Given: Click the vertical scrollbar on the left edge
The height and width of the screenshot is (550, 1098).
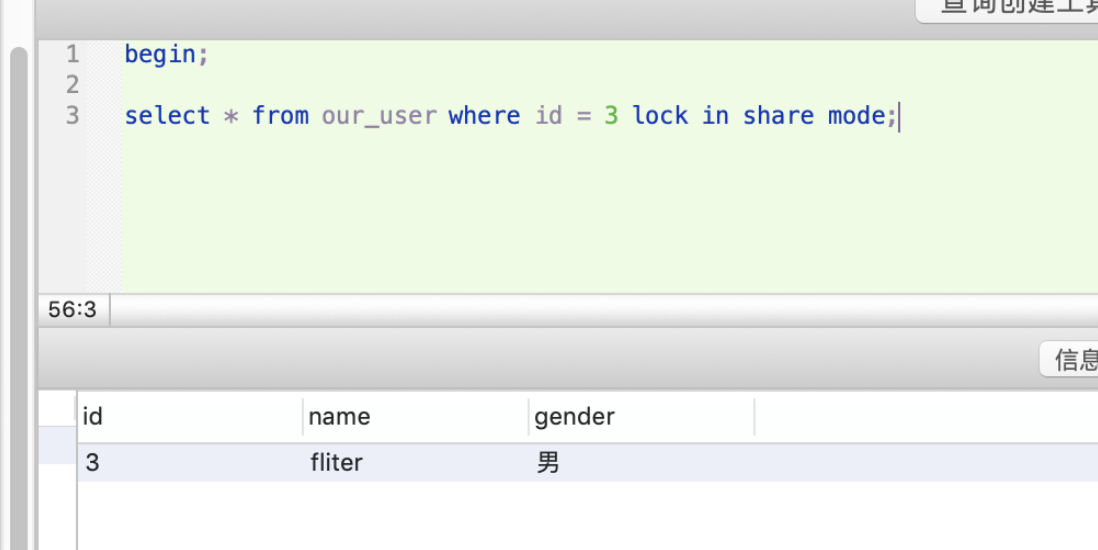Looking at the screenshot, I should pyautogui.click(x=18, y=300).
